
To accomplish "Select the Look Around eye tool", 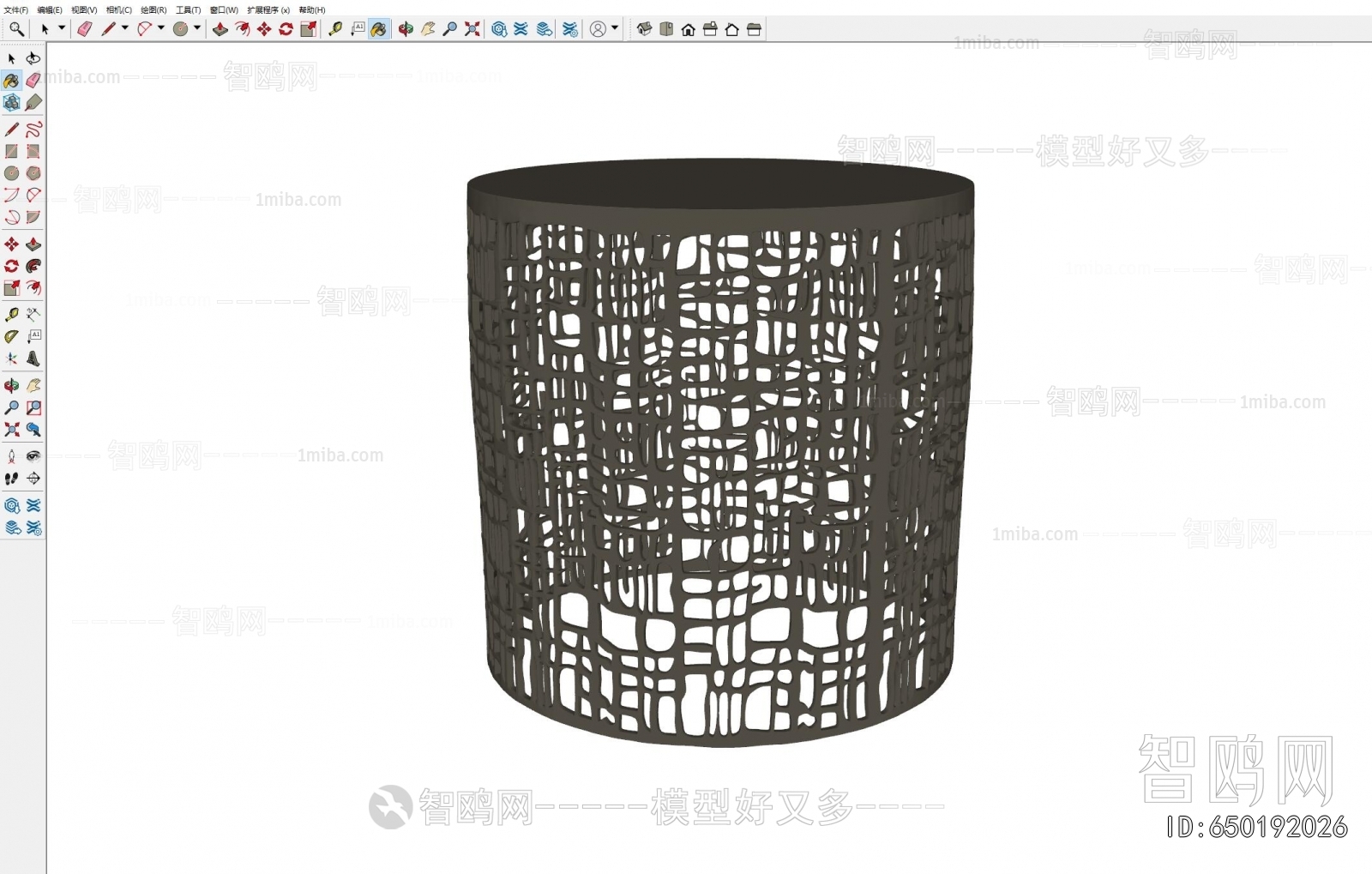I will coord(33,456).
